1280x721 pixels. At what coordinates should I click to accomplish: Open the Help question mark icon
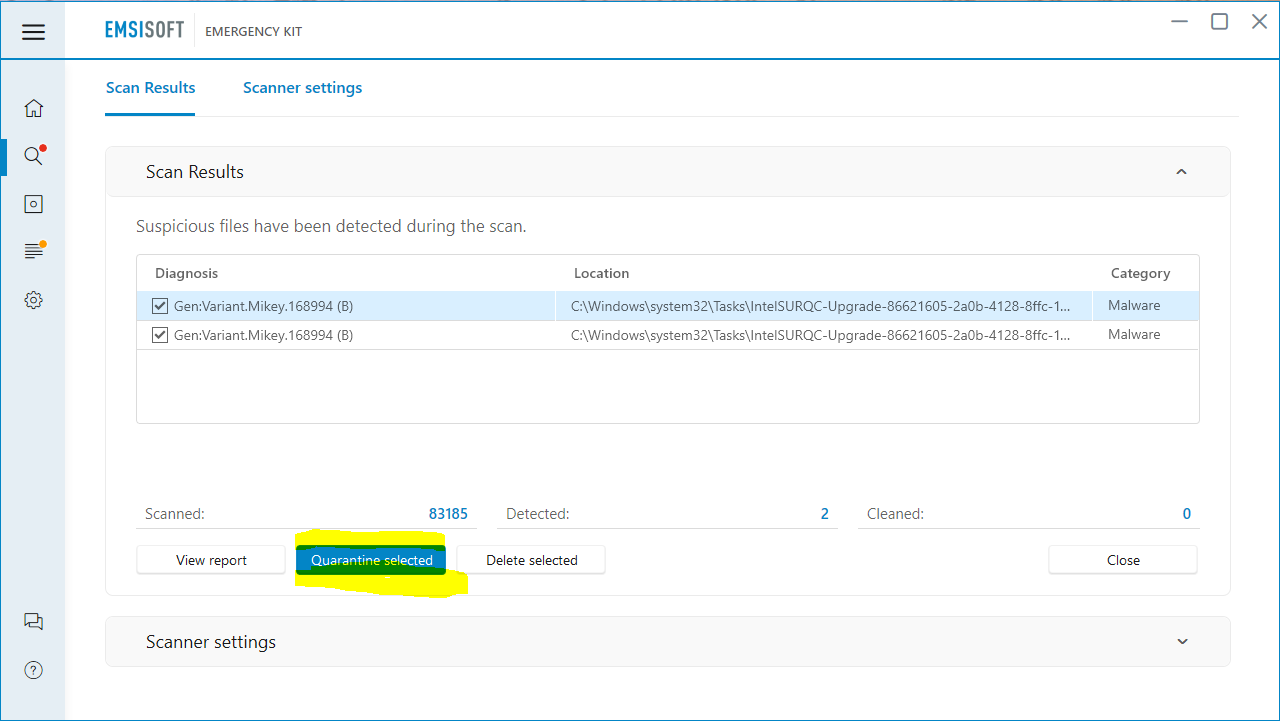(33, 670)
